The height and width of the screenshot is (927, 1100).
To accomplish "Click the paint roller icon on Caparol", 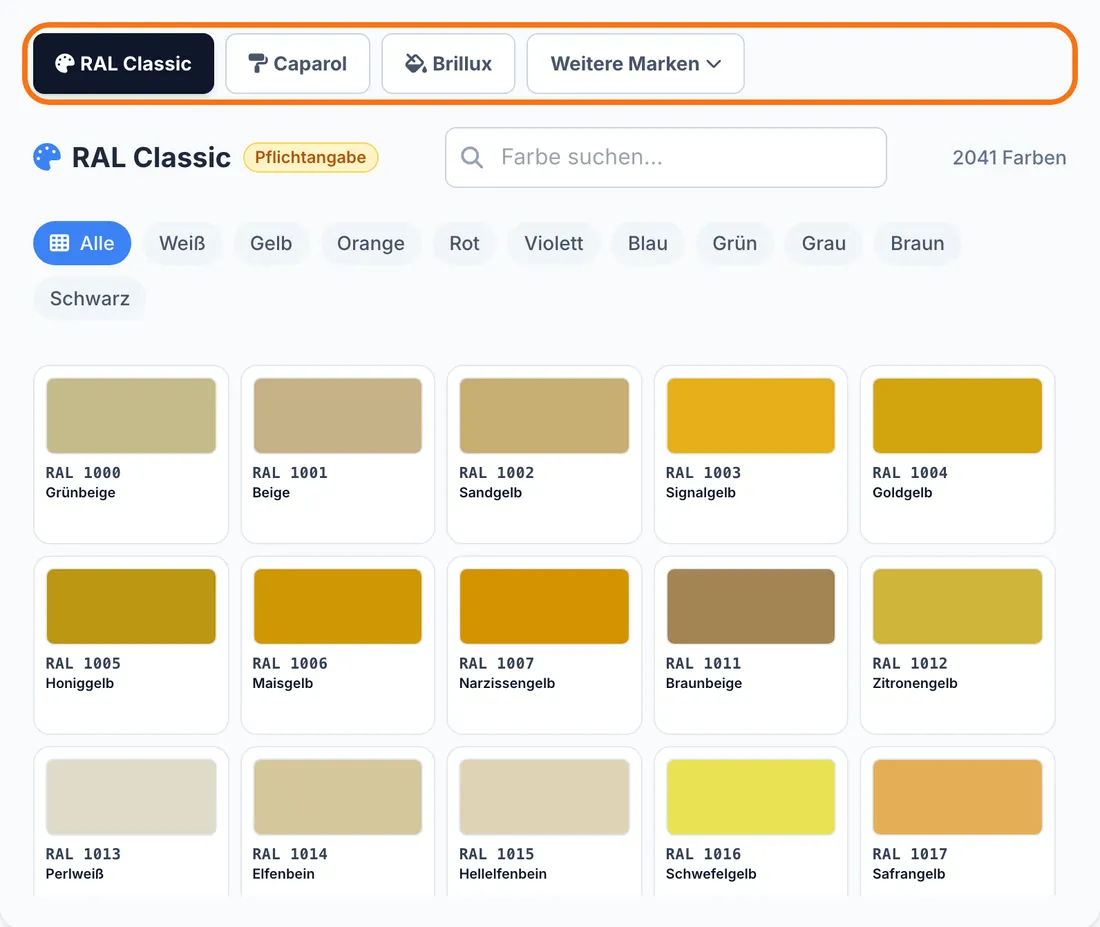I will pos(257,64).
